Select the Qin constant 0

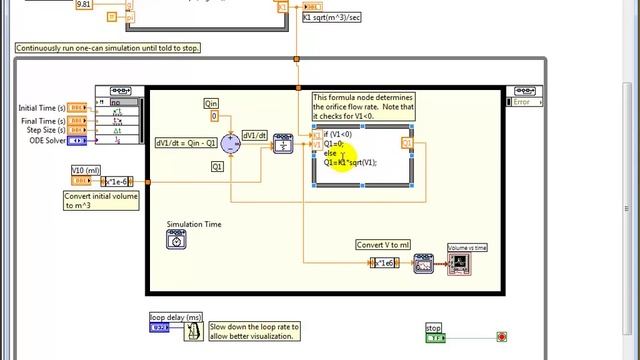pyautogui.click(x=214, y=116)
